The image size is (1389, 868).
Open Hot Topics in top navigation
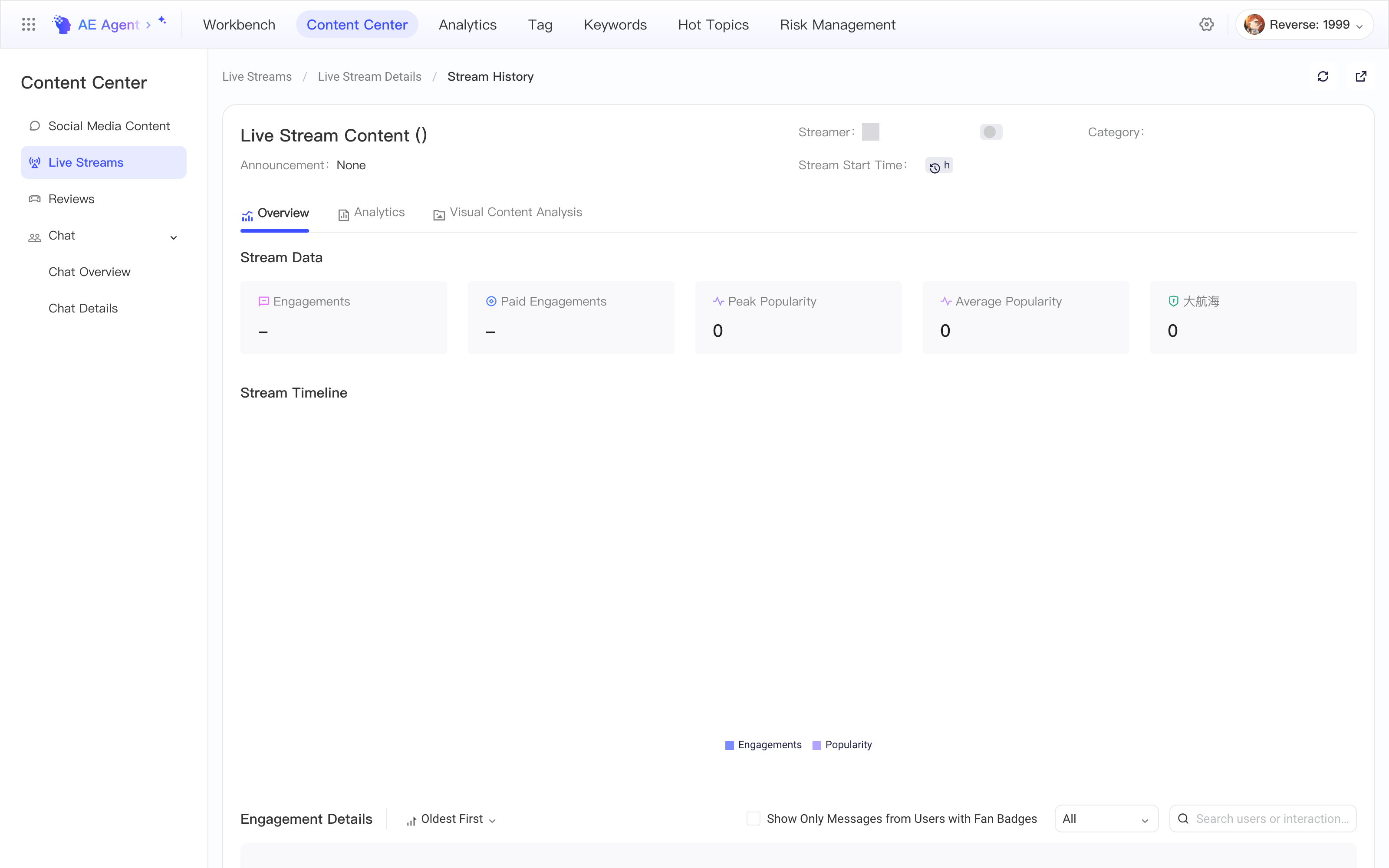pyautogui.click(x=713, y=25)
